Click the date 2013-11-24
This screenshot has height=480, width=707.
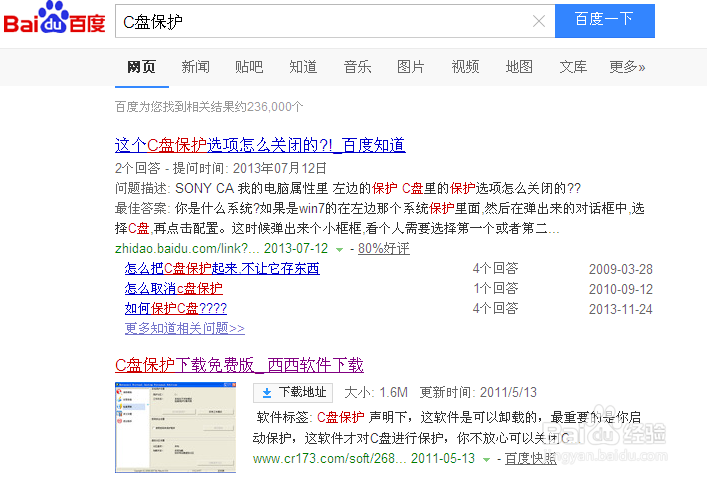pos(621,309)
